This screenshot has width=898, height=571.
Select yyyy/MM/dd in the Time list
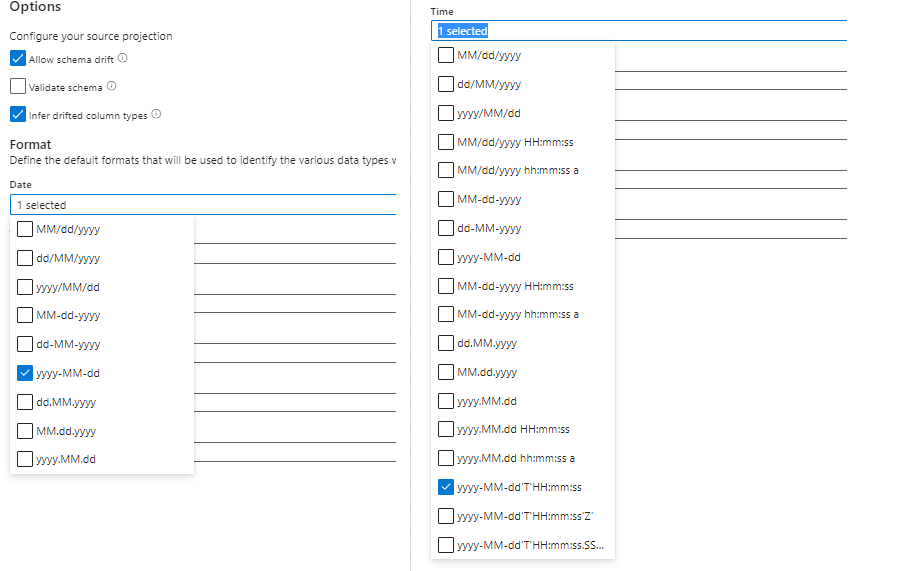point(446,113)
